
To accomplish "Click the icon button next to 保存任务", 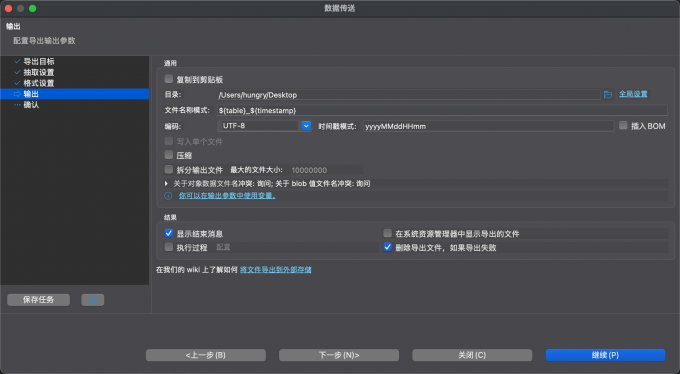I will point(92,300).
